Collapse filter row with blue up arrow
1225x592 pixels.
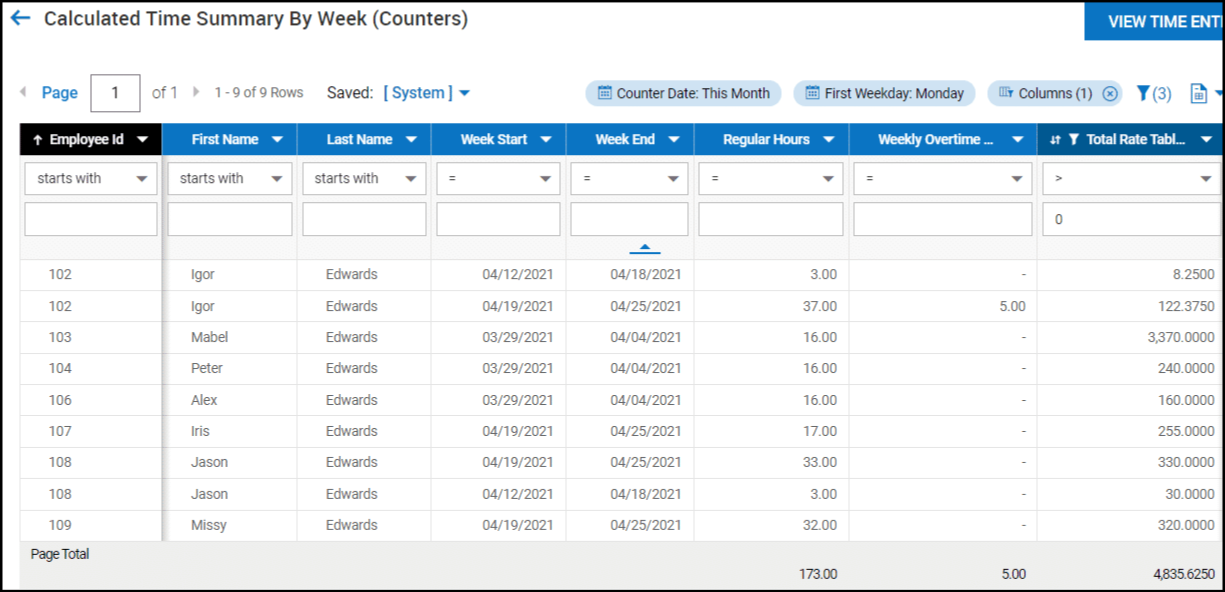coord(644,247)
